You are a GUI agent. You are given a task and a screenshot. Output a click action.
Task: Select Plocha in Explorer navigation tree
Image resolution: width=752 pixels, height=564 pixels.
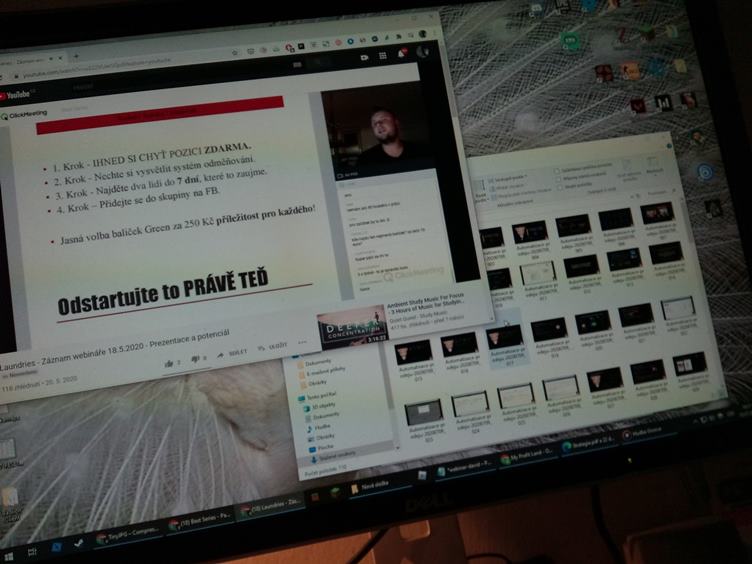coord(321,447)
